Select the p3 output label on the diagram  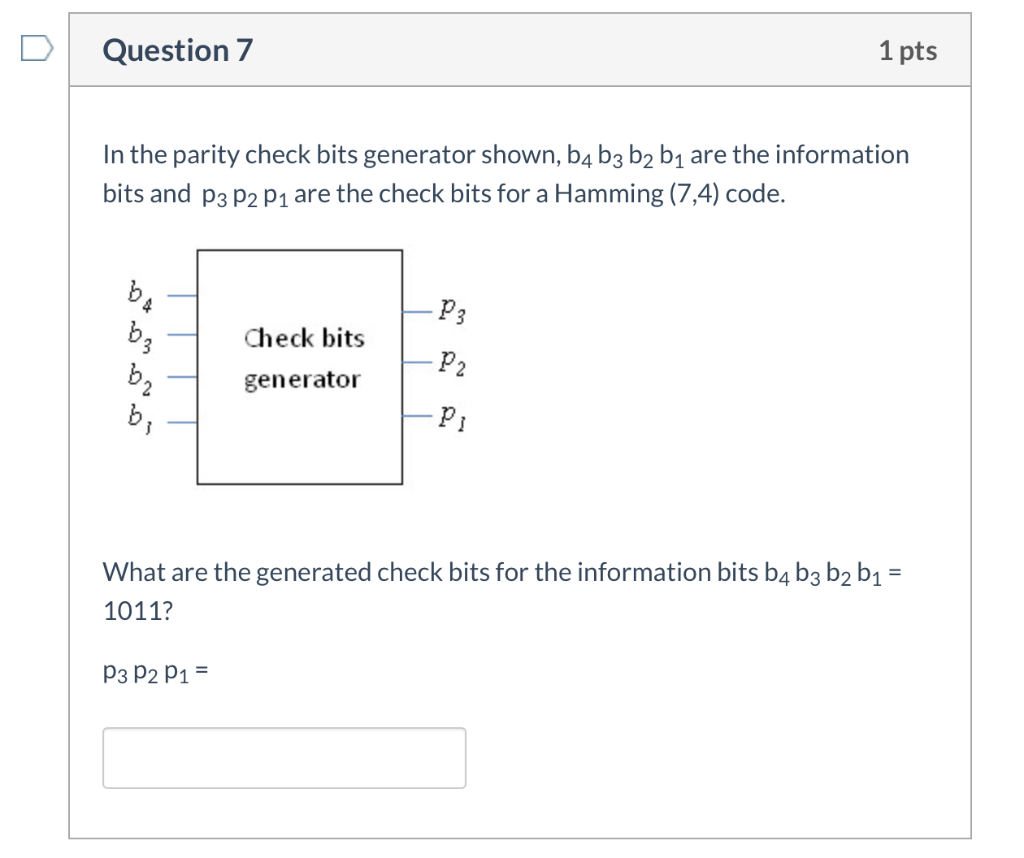[449, 308]
